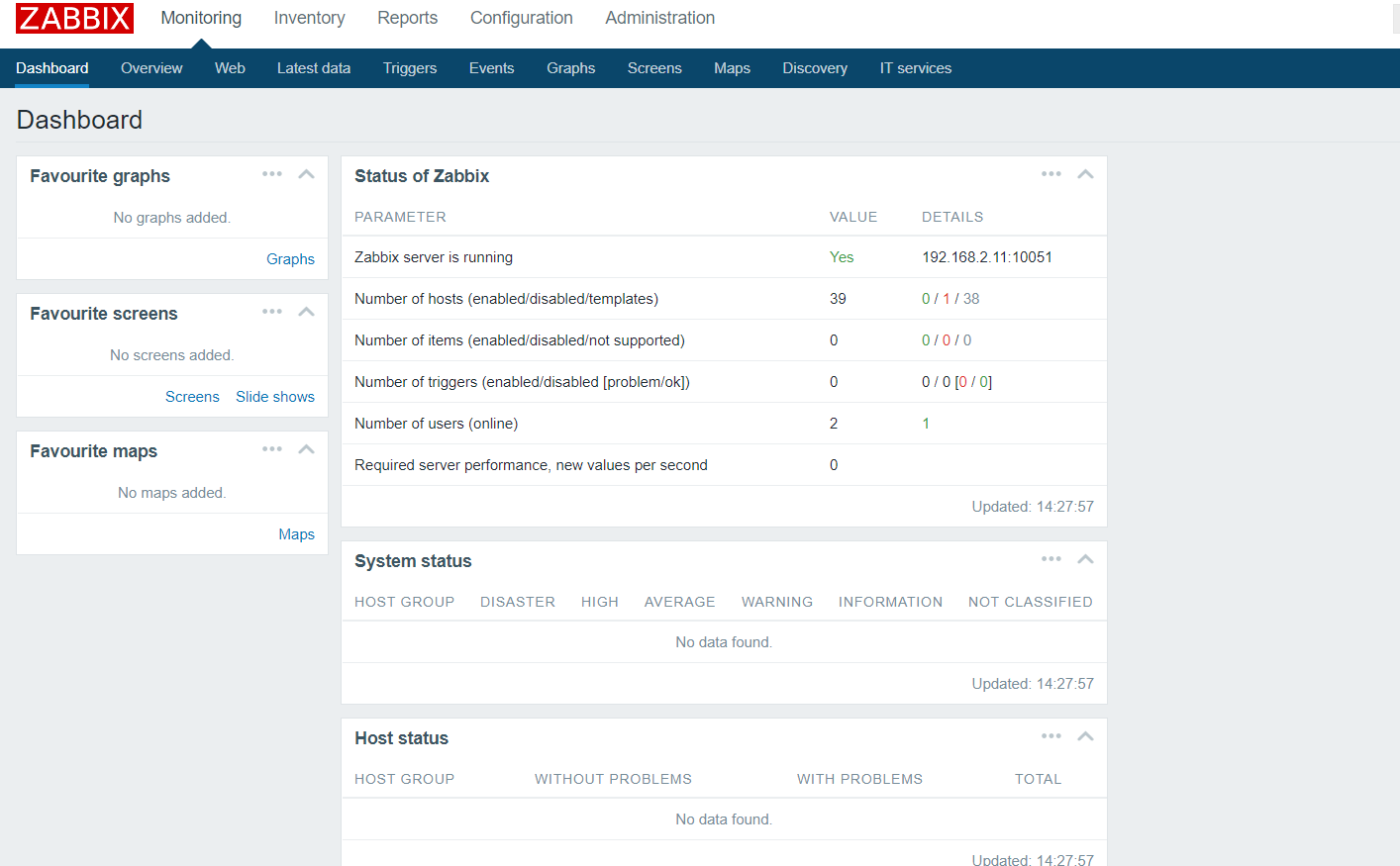
Task: Open the Slide shows link
Action: pos(275,397)
